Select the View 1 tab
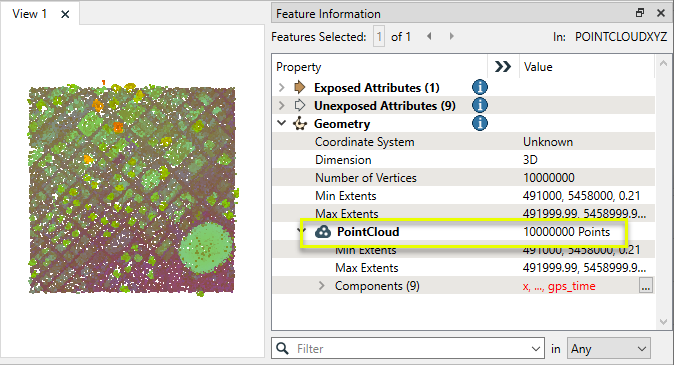 tap(30, 14)
